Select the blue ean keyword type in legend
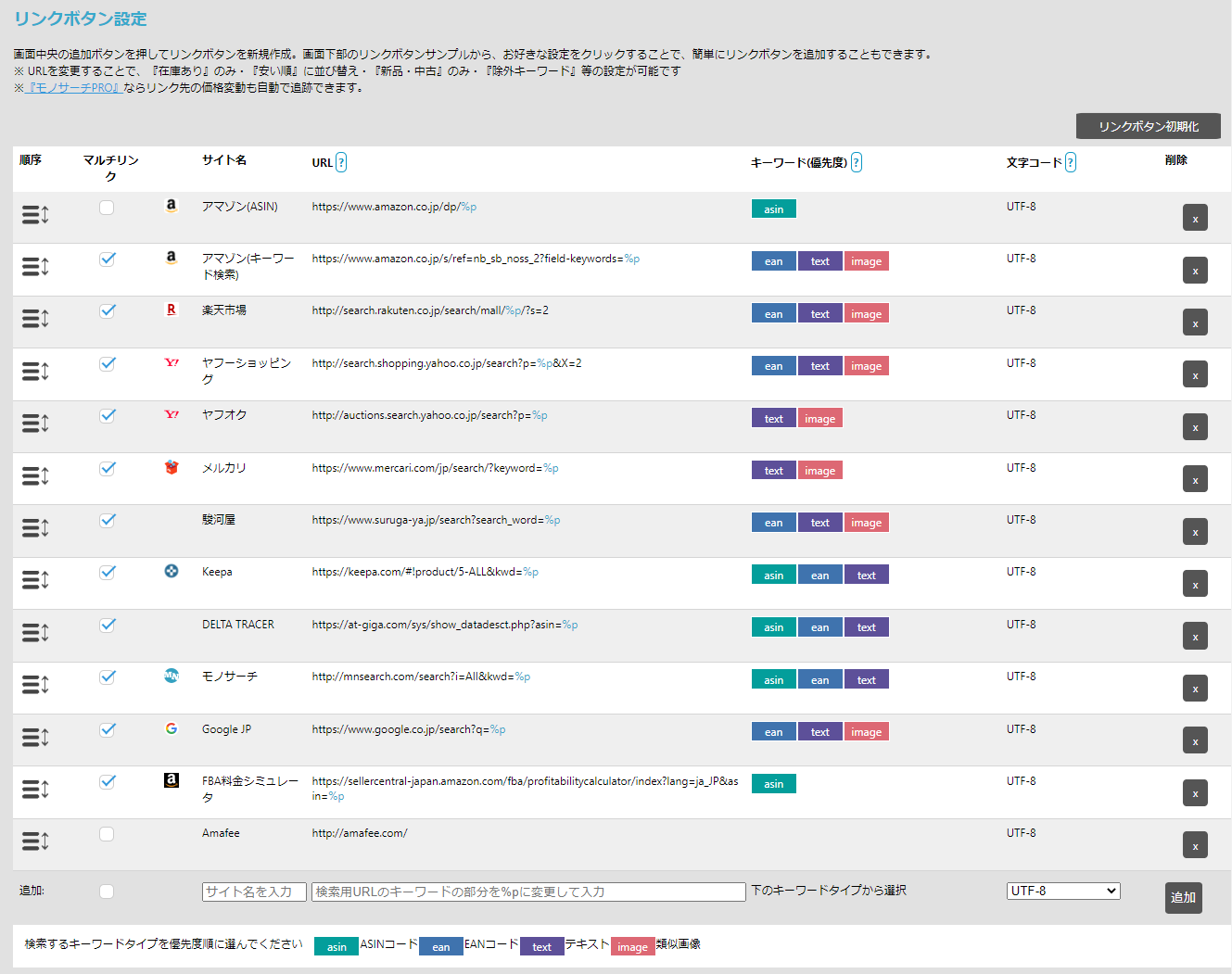Viewport: 1232px width, 974px height. [441, 946]
